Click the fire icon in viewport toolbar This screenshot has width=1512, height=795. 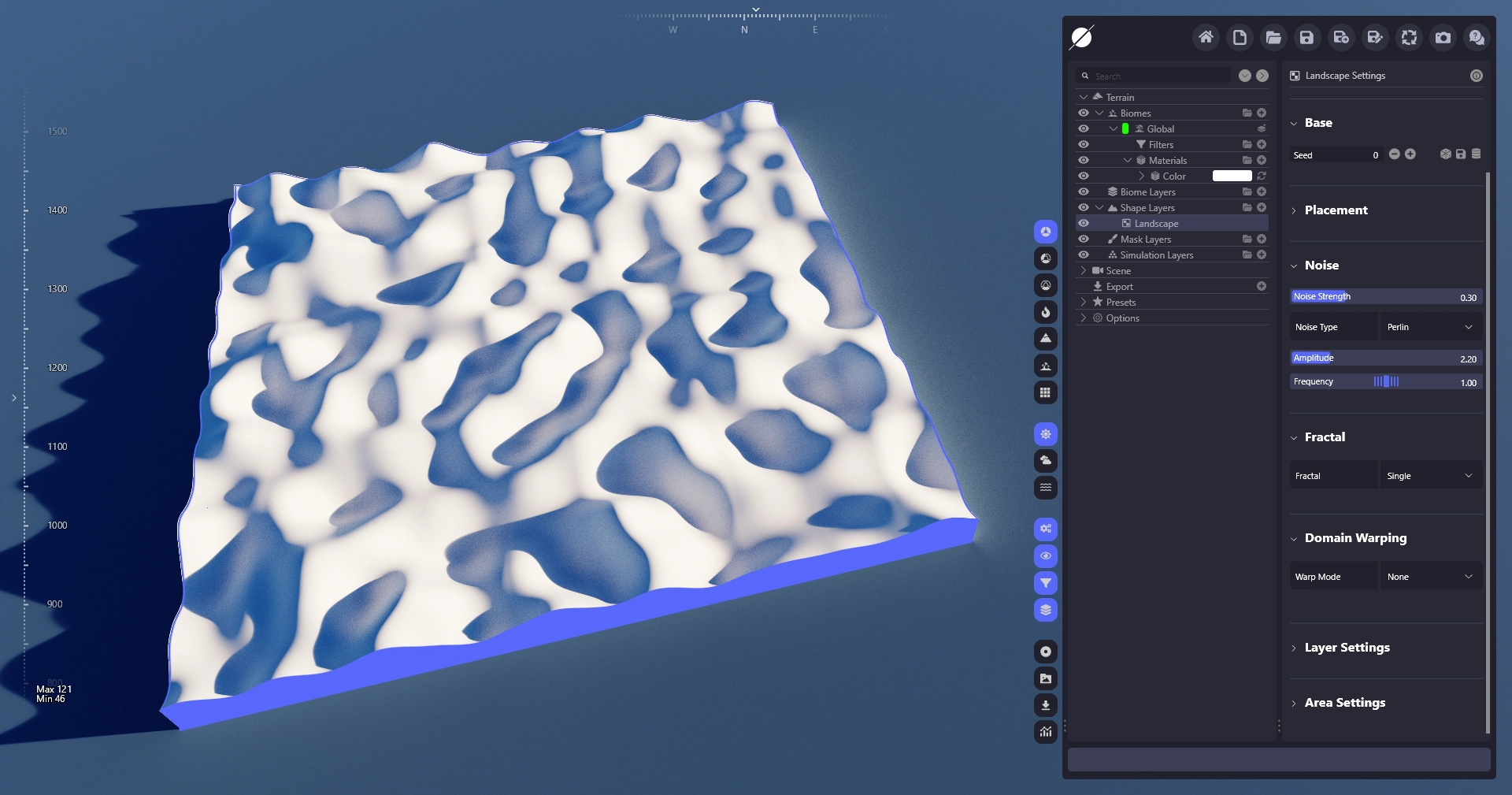click(x=1046, y=312)
